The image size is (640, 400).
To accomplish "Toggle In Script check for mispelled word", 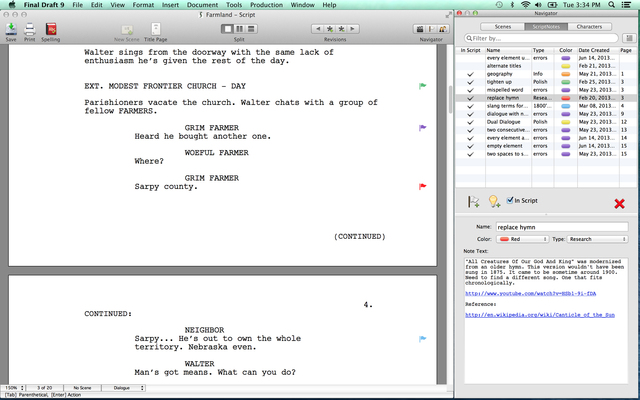I will pos(470,90).
